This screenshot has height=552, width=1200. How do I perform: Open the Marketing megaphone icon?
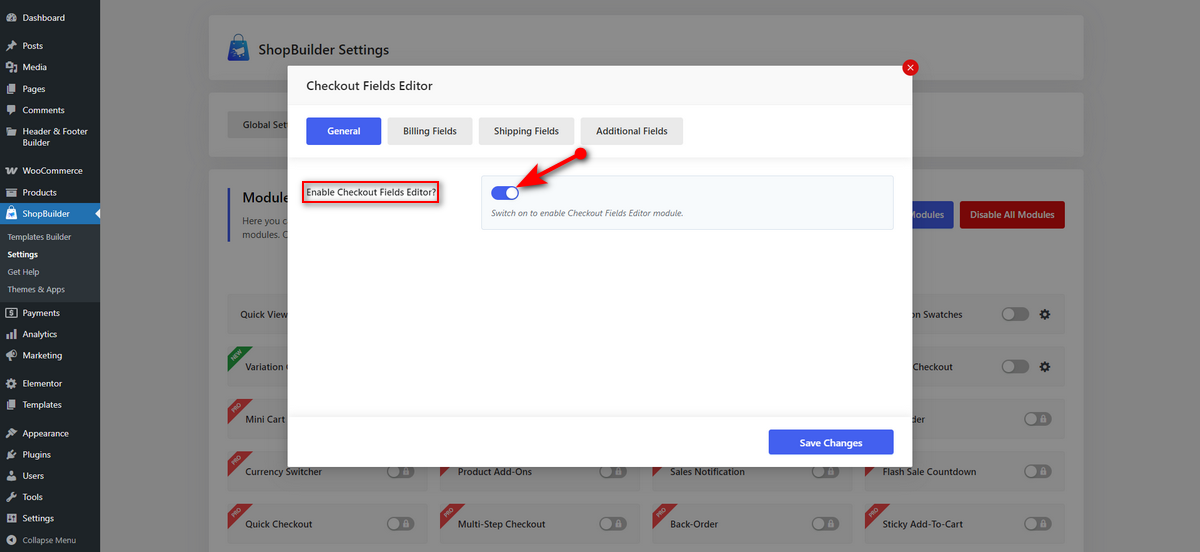(x=10, y=355)
